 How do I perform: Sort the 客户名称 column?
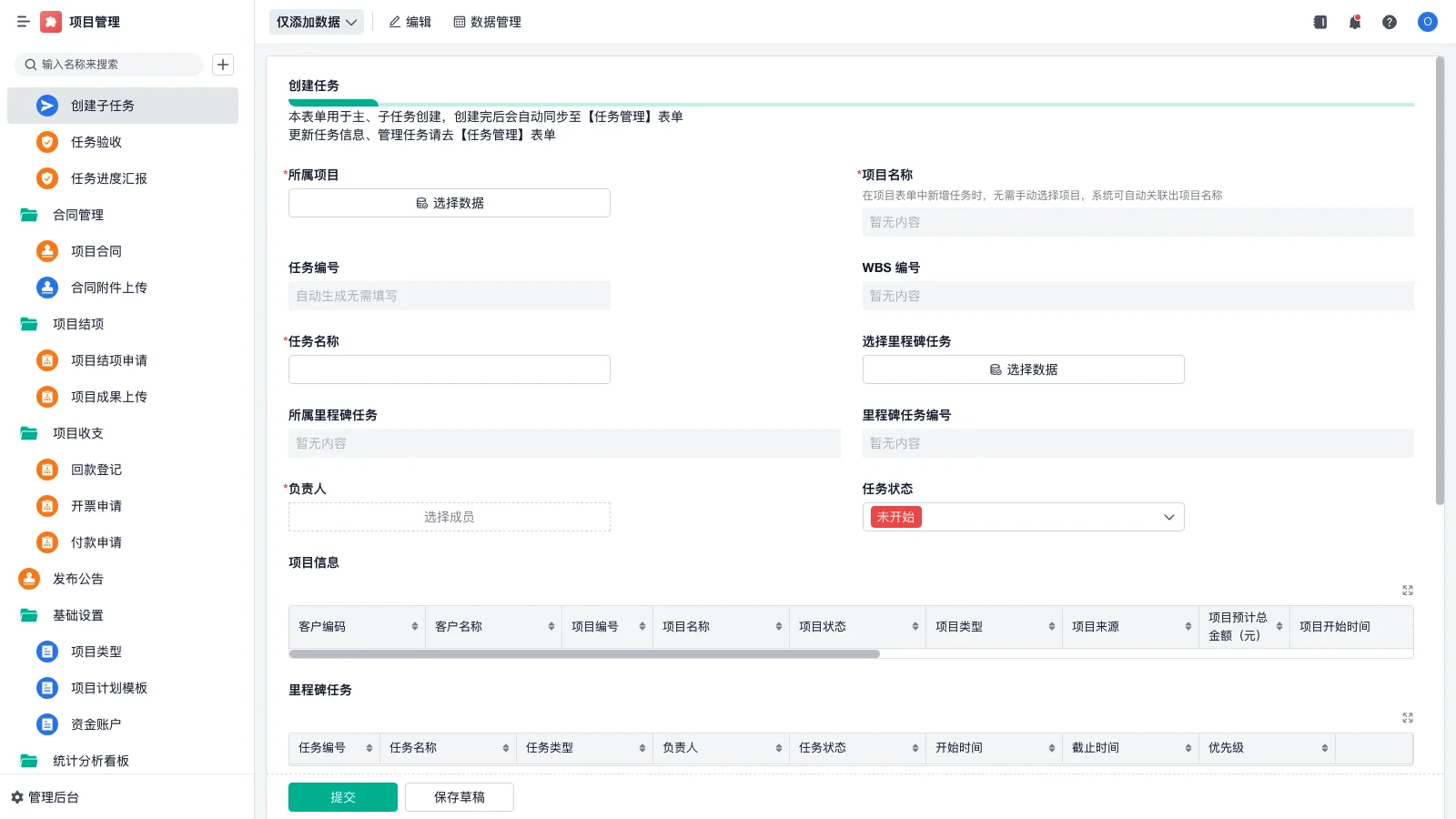click(550, 626)
